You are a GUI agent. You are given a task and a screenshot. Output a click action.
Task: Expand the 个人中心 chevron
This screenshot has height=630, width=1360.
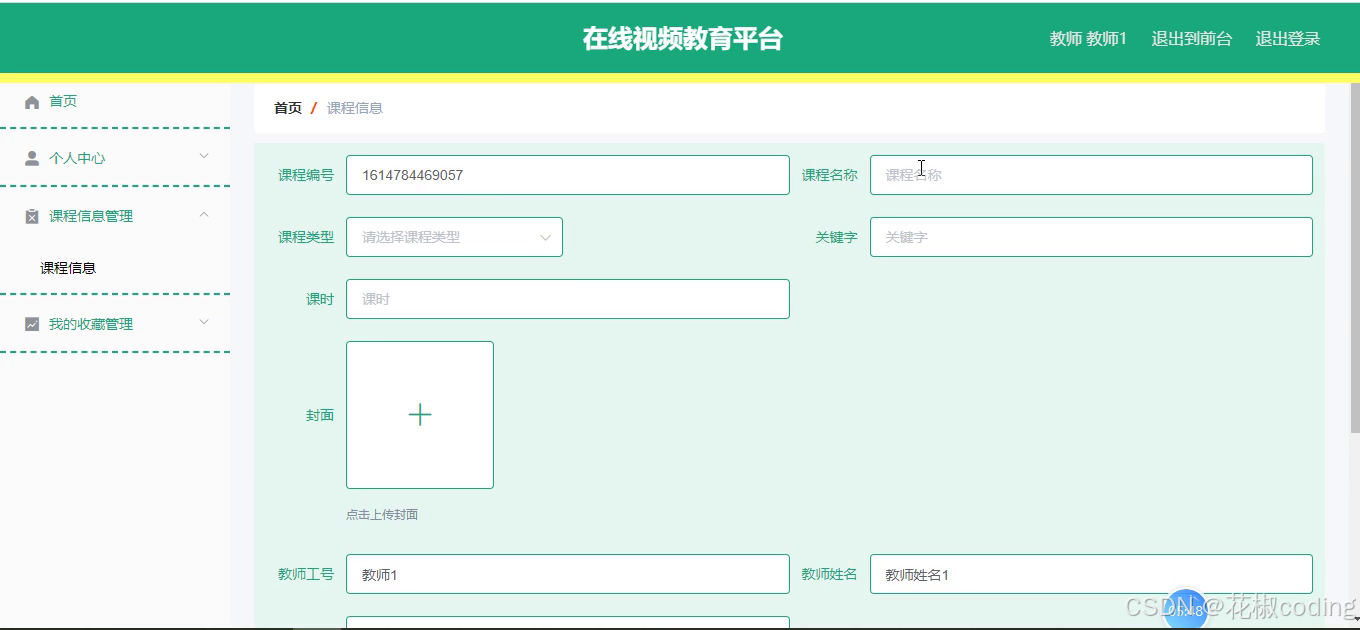point(204,156)
